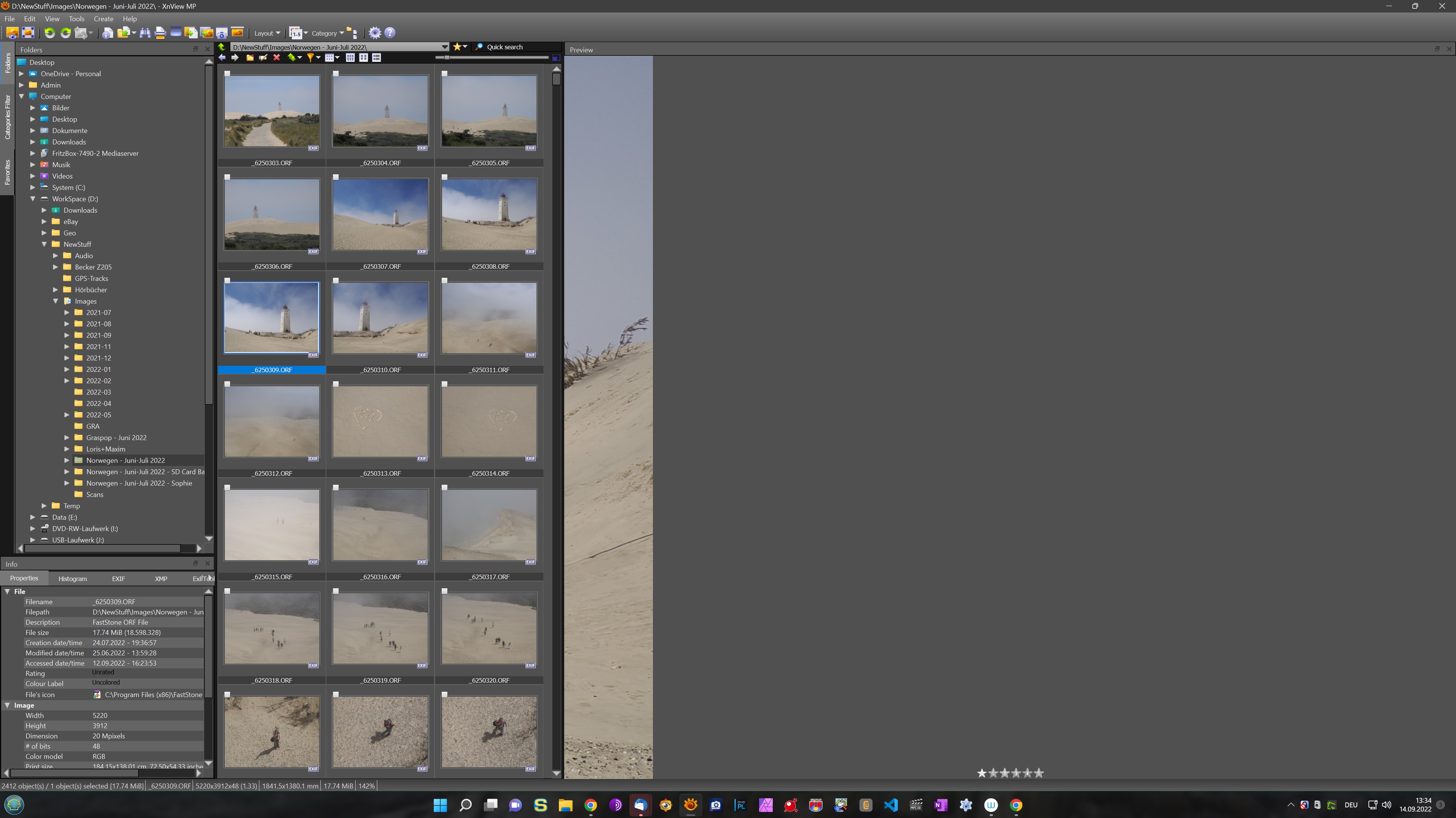Select the Downloads folder under Computer
The height and width of the screenshot is (818, 1456).
point(69,142)
